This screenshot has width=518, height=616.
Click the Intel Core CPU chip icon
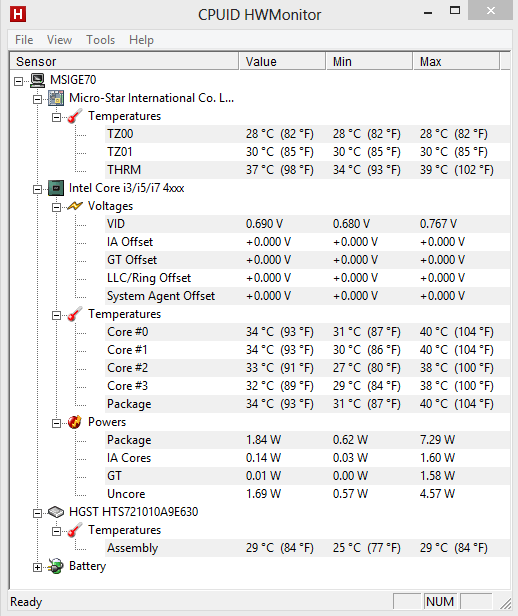point(56,188)
